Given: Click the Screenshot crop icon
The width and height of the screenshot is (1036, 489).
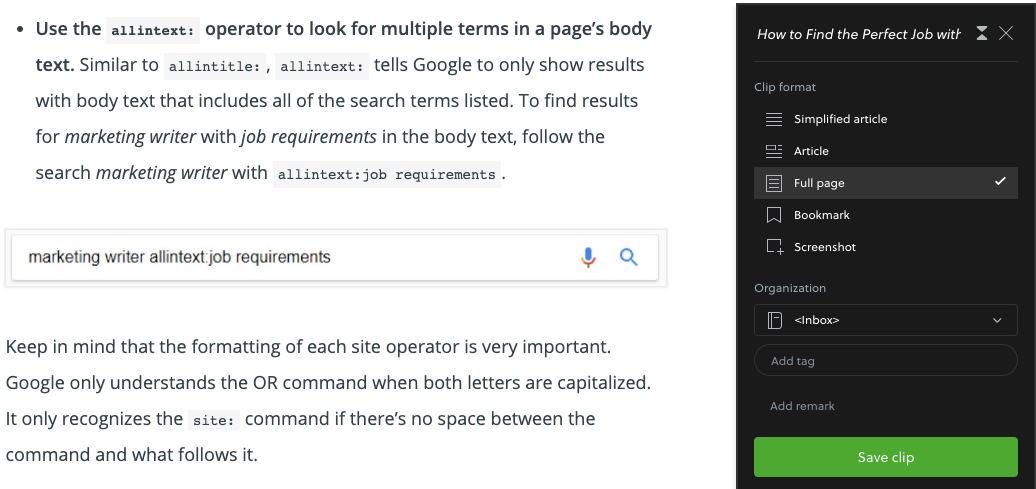Looking at the screenshot, I should tap(774, 246).
